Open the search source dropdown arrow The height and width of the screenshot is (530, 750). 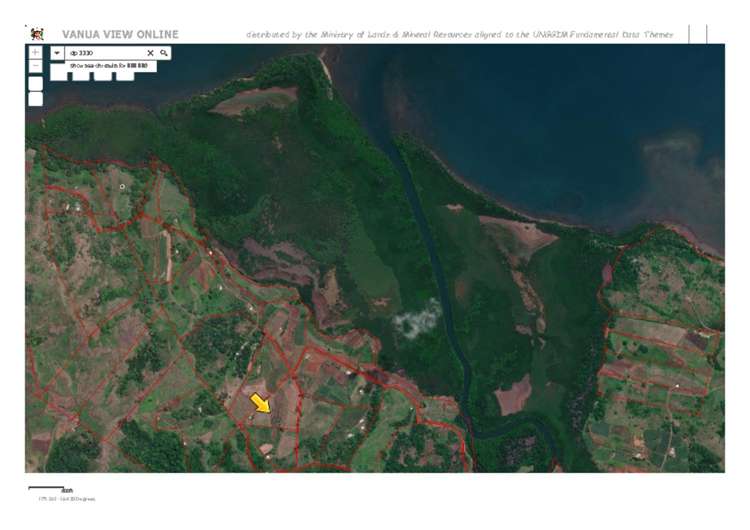57,53
